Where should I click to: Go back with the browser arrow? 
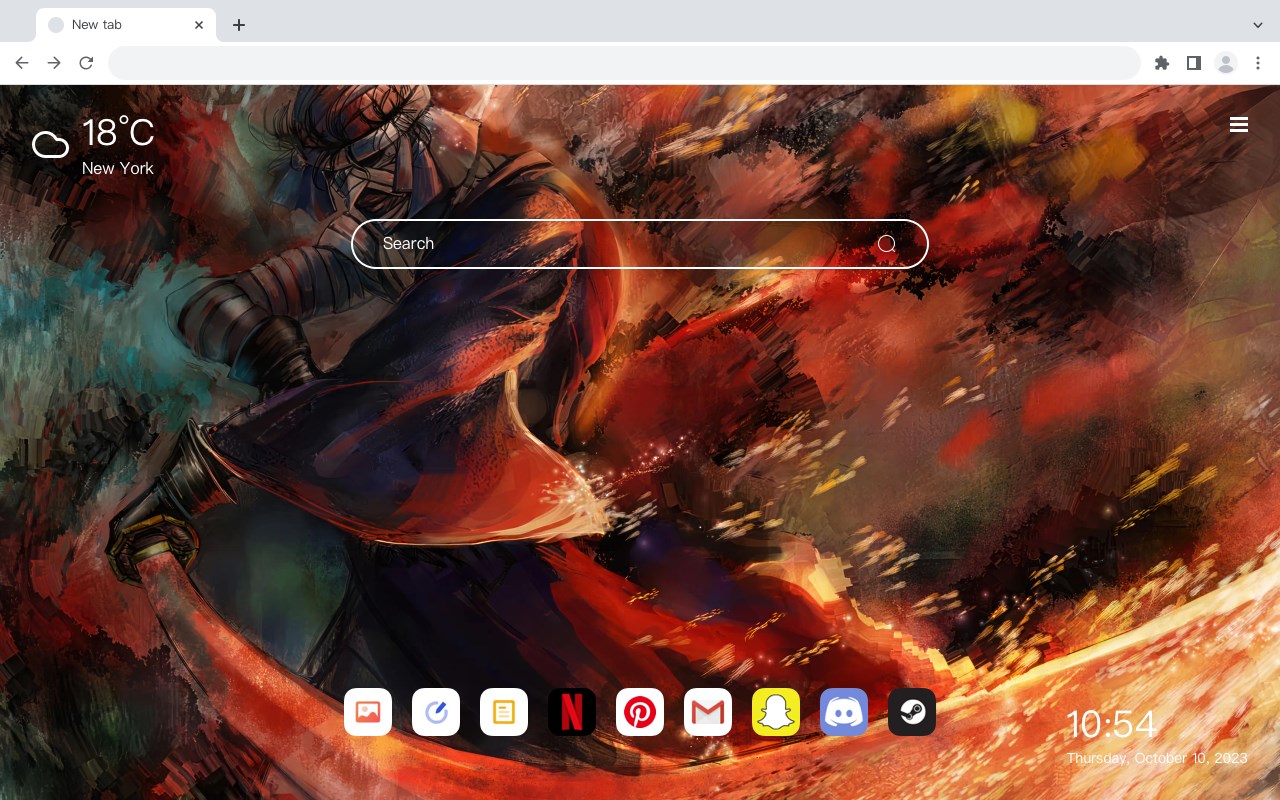(22, 63)
